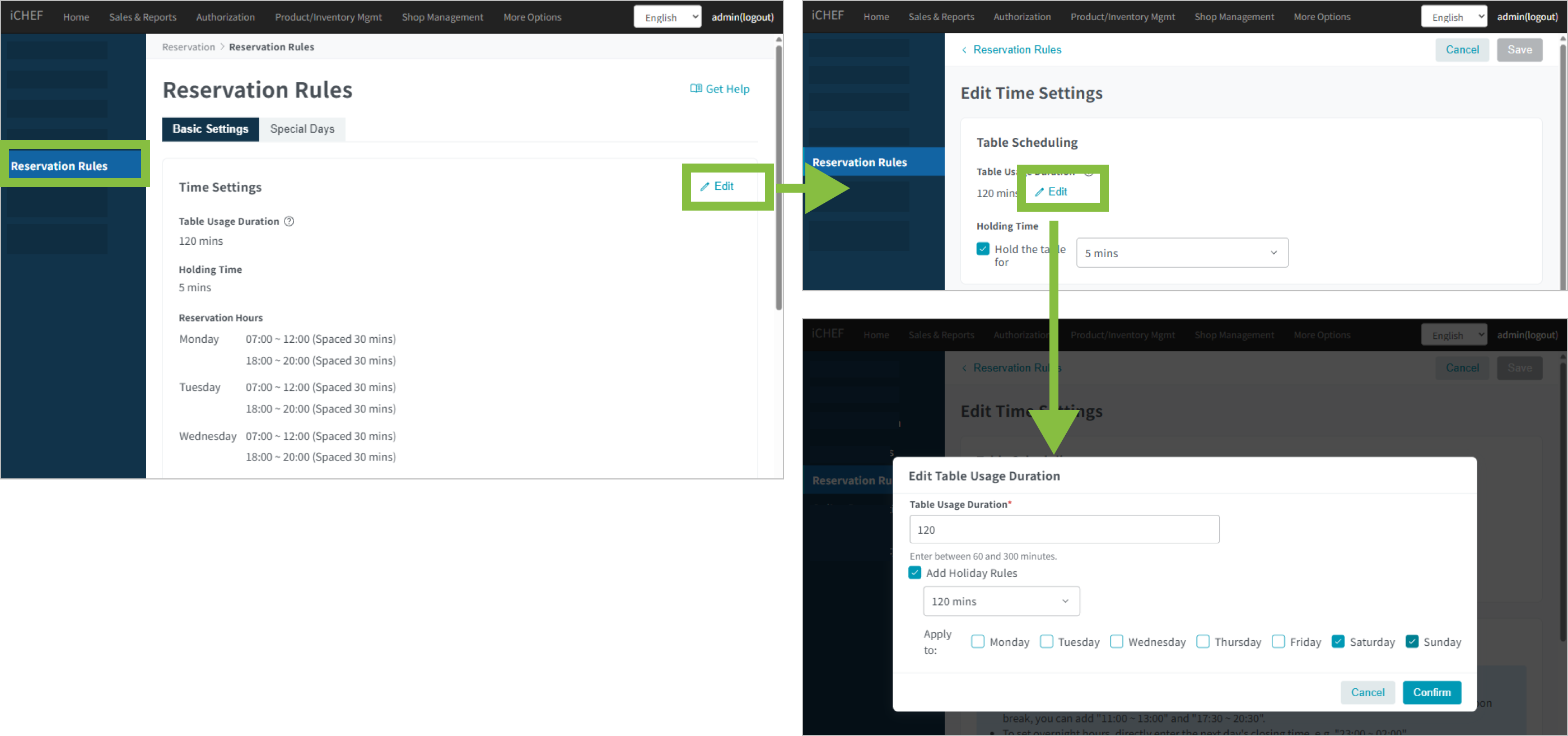Check the Friday apply-to checkbox

click(x=1278, y=642)
